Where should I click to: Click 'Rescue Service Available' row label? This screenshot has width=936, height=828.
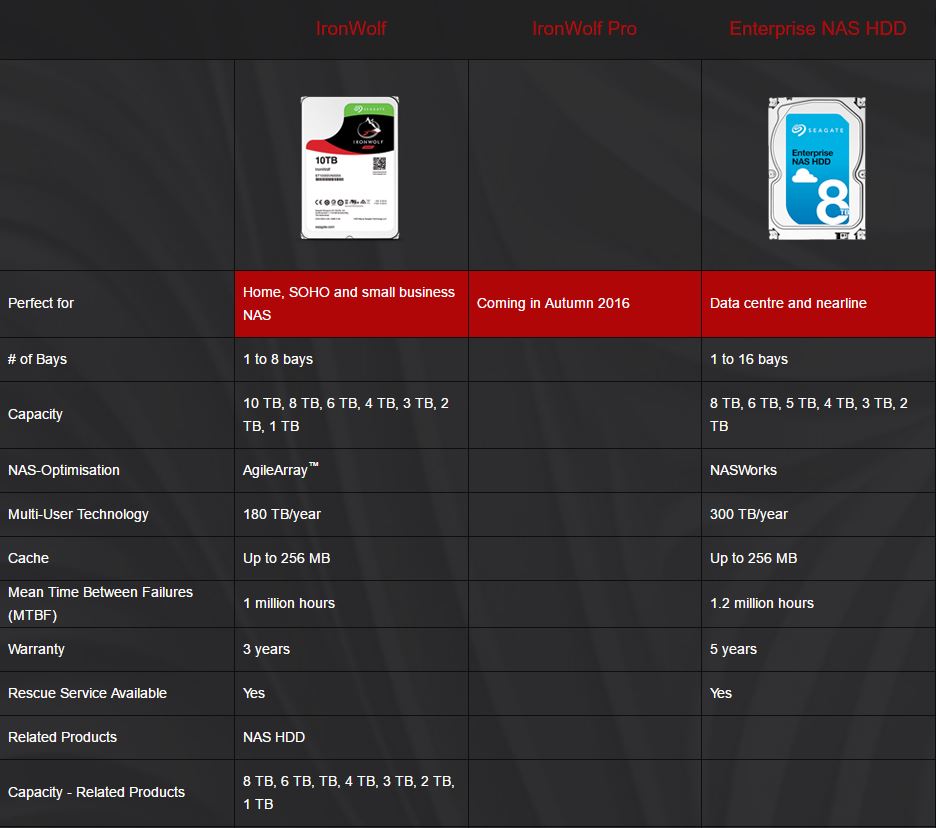pos(87,694)
